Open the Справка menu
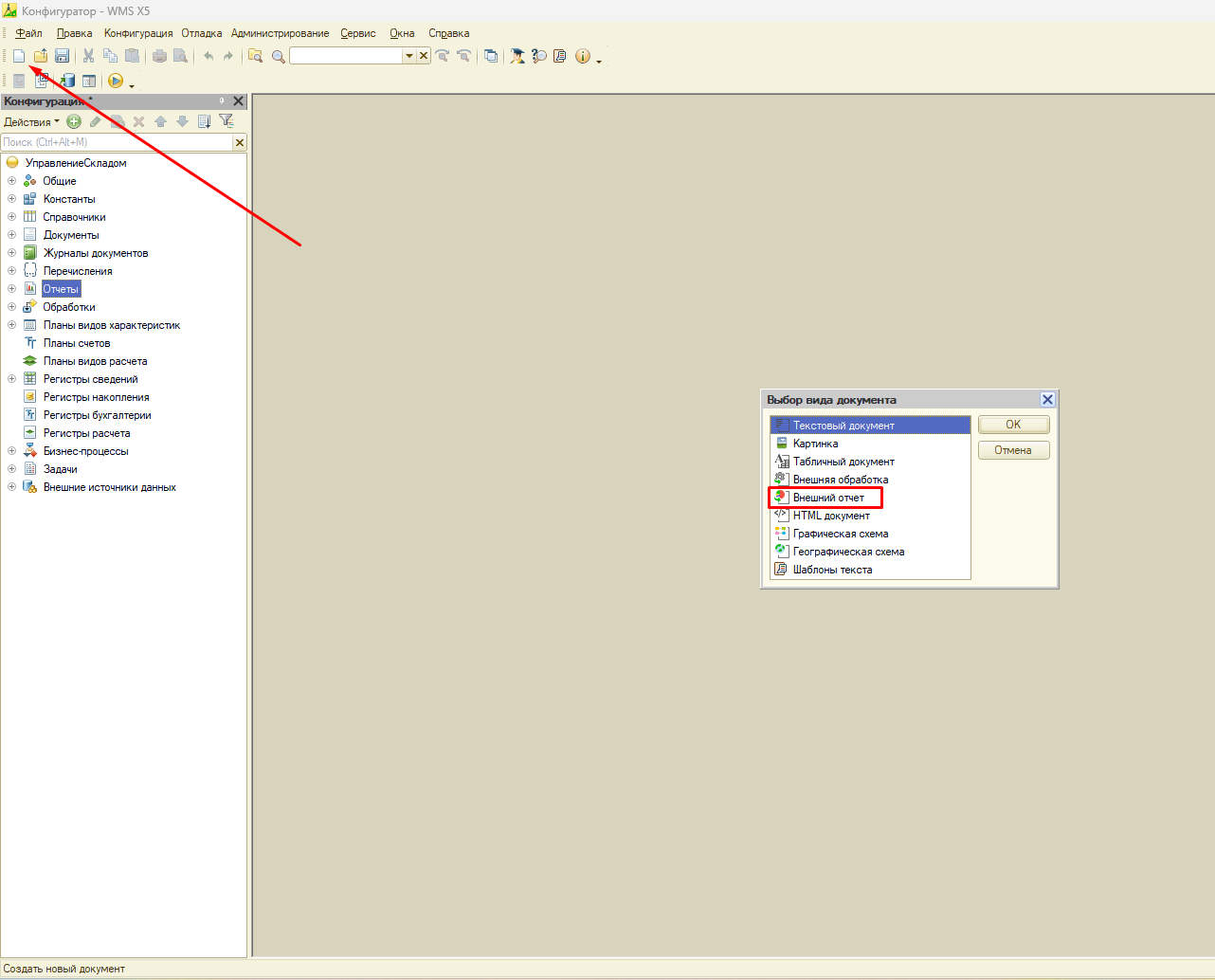 (x=449, y=33)
